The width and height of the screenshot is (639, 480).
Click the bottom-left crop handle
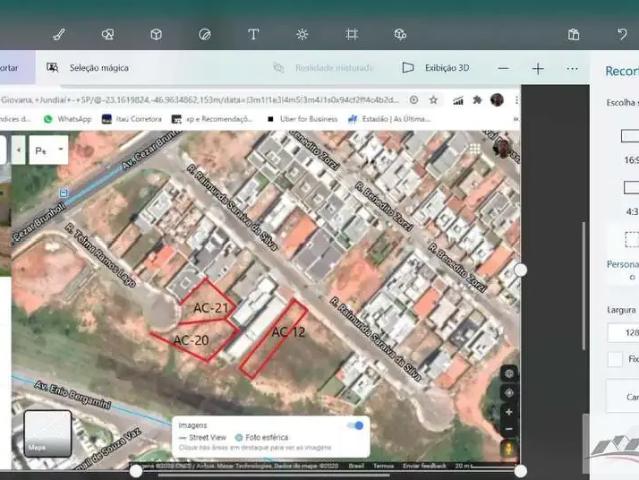click(136, 471)
